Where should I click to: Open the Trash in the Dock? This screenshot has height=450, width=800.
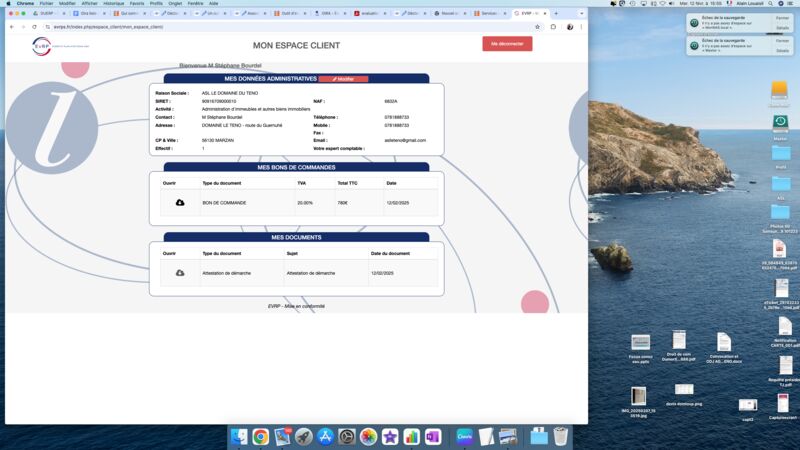(x=561, y=437)
